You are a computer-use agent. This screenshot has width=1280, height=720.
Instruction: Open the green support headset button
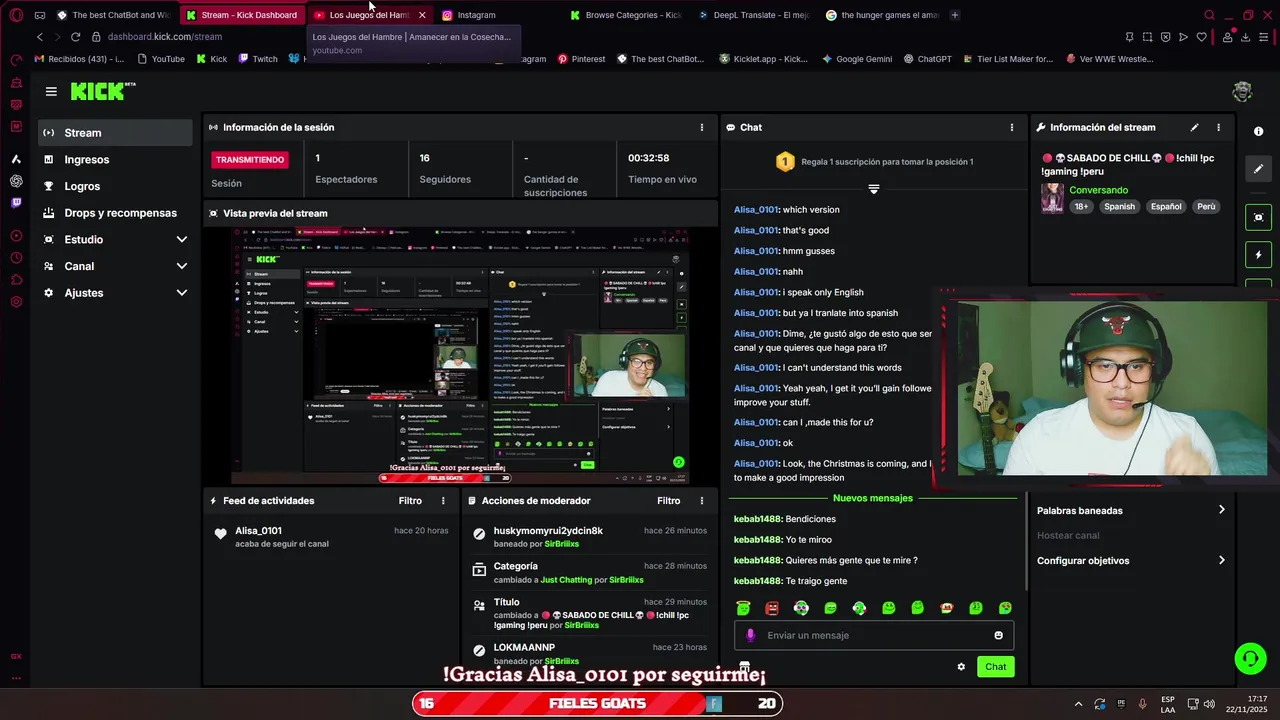point(1250,657)
